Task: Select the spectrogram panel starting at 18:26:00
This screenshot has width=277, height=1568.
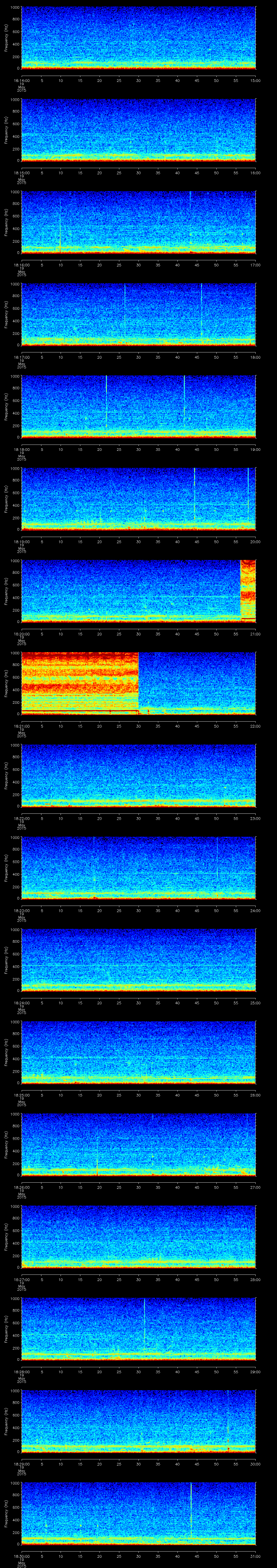Action: click(139, 1146)
